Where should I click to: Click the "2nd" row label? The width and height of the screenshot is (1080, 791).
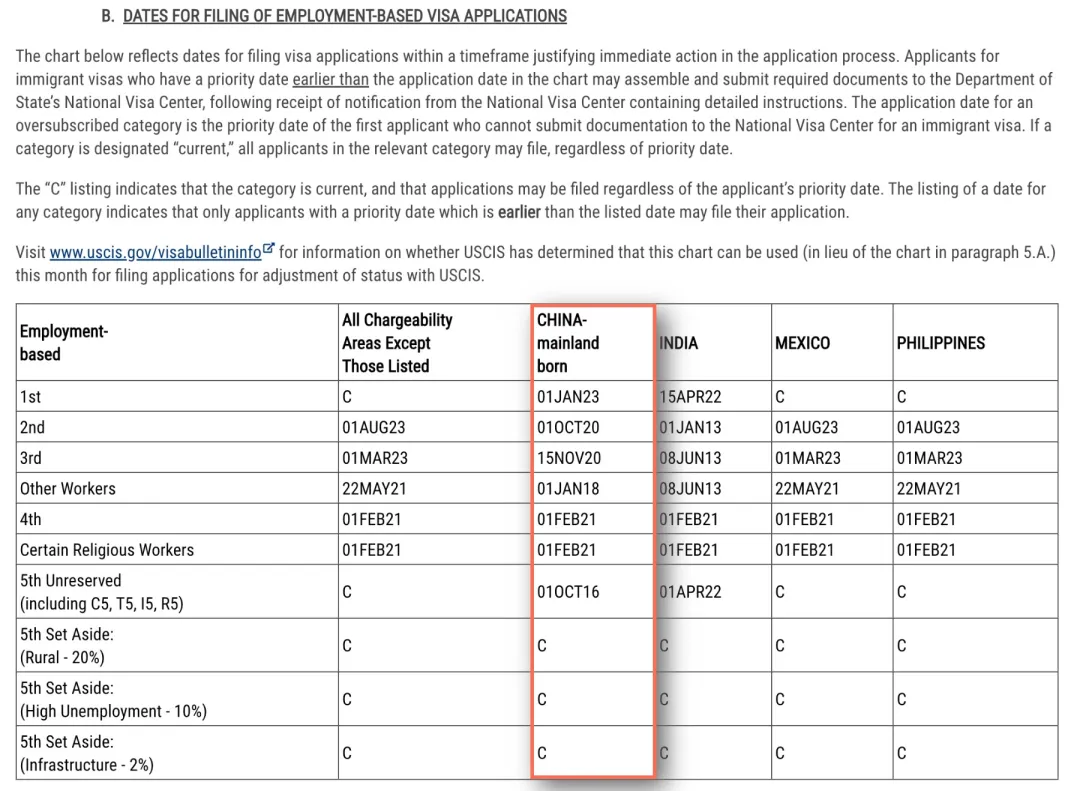coord(32,427)
